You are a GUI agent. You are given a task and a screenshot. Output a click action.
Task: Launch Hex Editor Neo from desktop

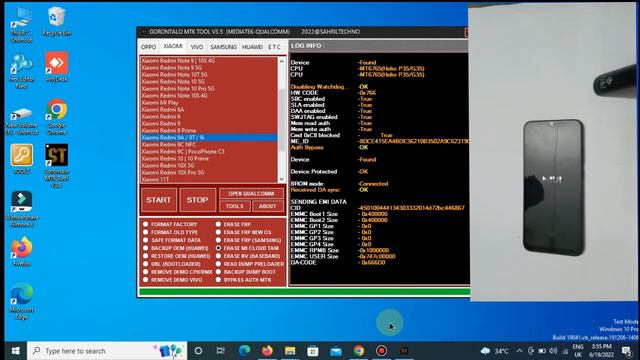tap(21, 71)
